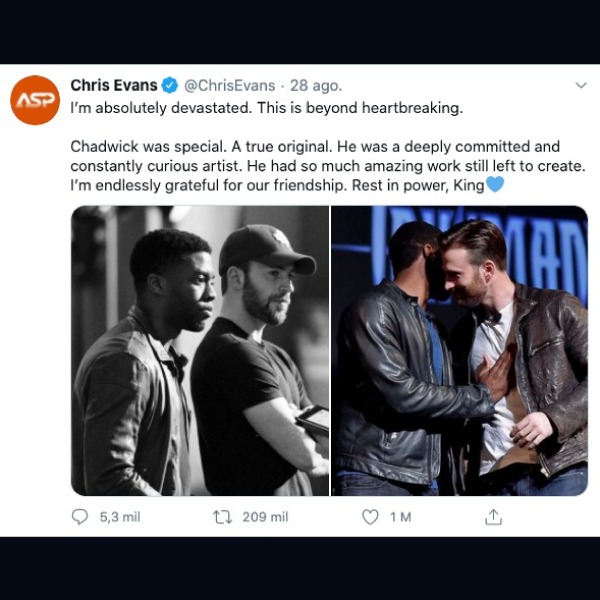Open the '28 ago.' timestamp link
This screenshot has width=600, height=600.
coord(316,86)
